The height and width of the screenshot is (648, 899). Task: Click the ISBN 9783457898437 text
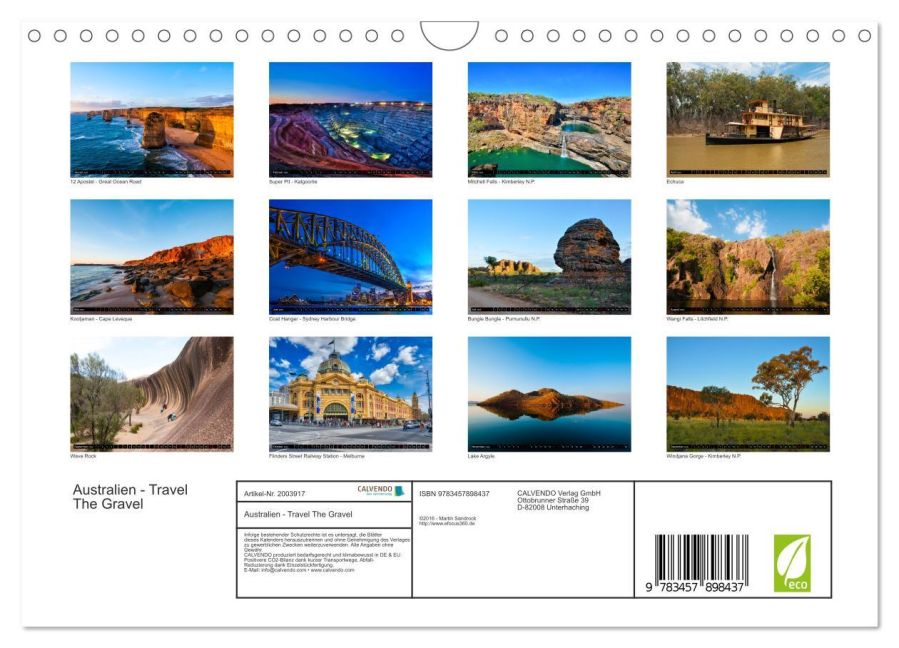(454, 493)
